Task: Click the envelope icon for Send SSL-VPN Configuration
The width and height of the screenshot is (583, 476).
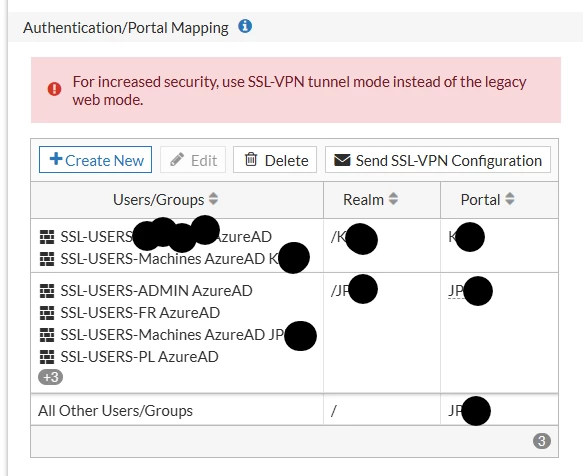Action: pos(342,160)
